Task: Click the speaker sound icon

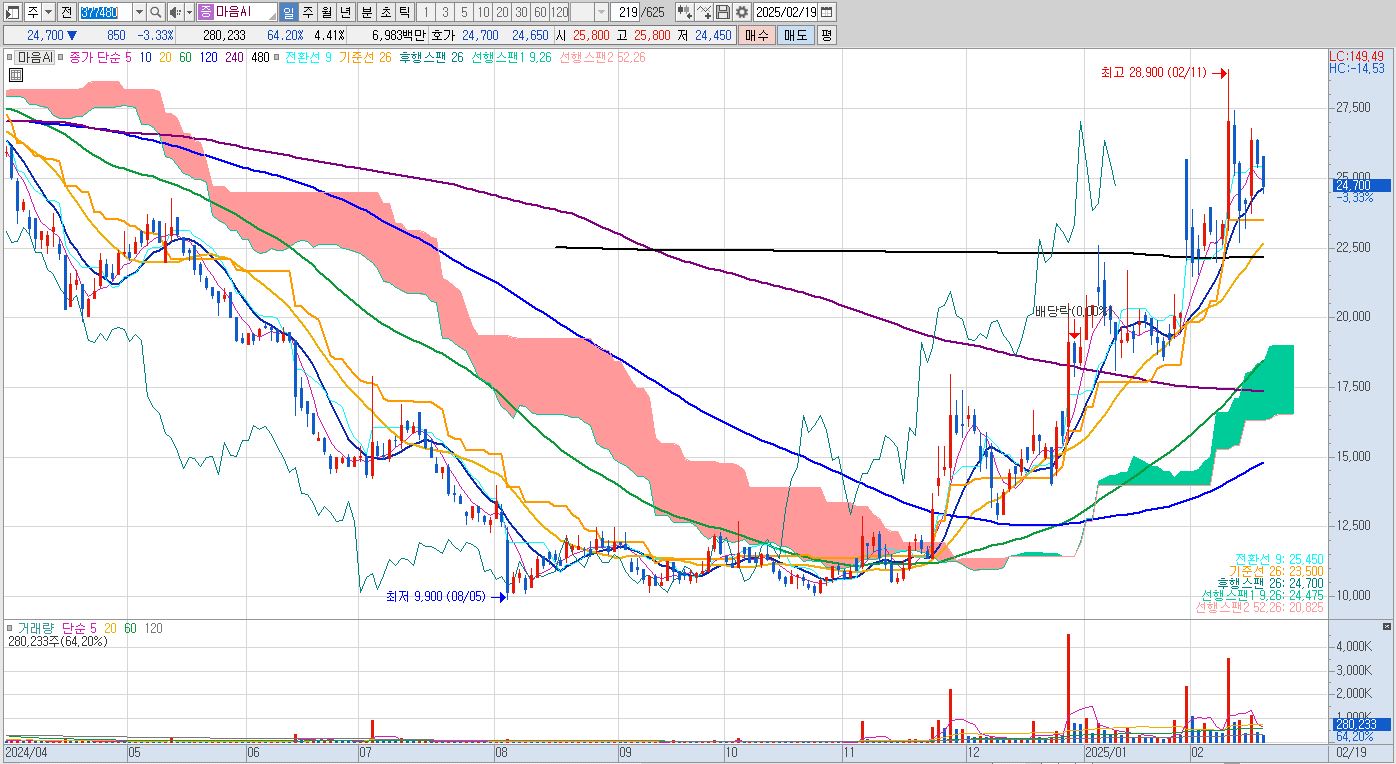Action: tap(175, 12)
